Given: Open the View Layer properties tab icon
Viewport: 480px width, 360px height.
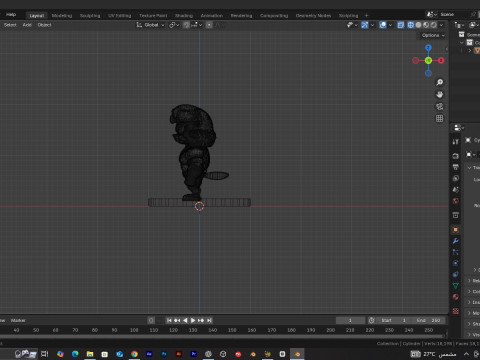Looking at the screenshot, I should [x=456, y=178].
